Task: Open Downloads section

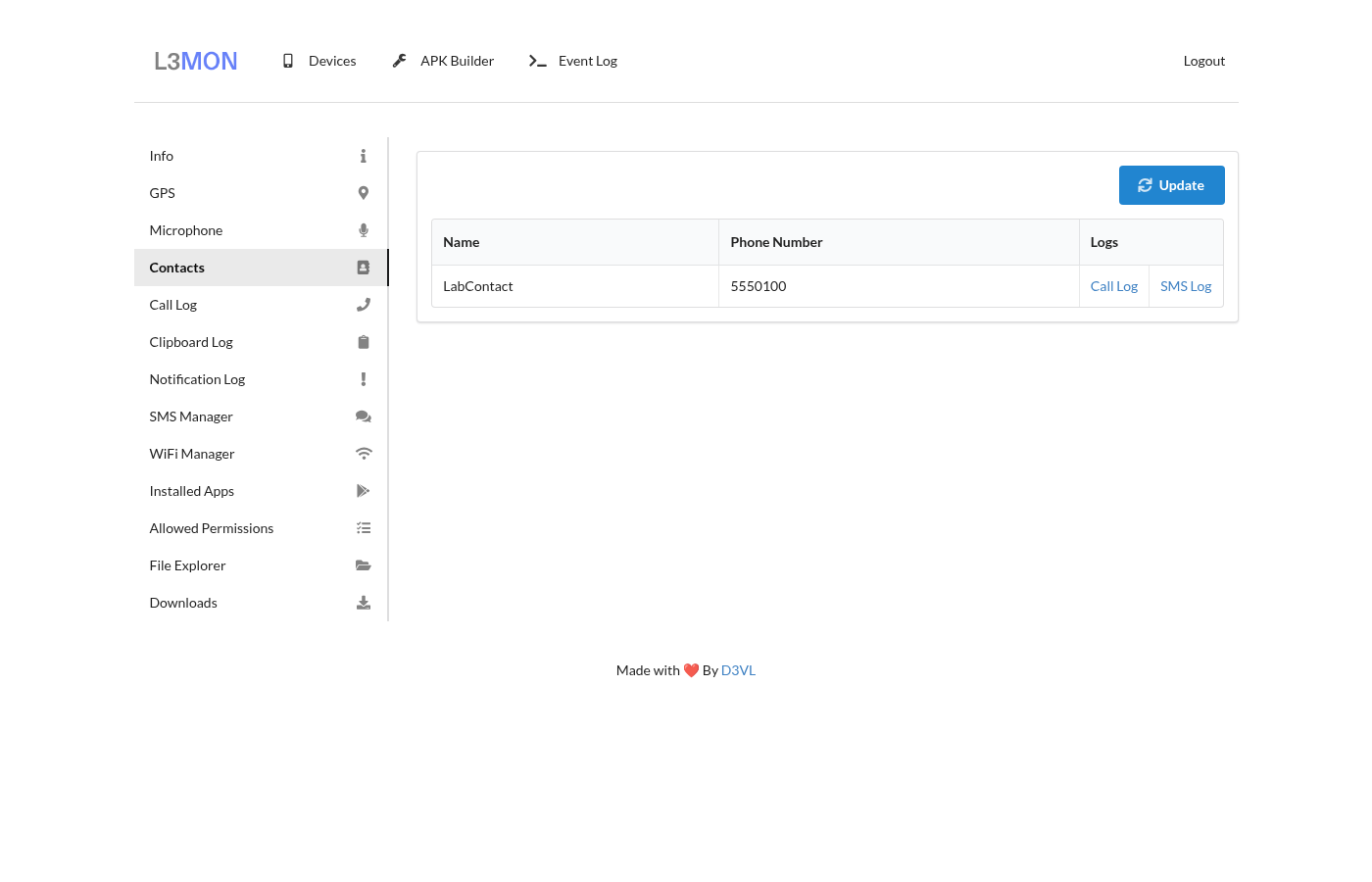Action: click(x=261, y=603)
